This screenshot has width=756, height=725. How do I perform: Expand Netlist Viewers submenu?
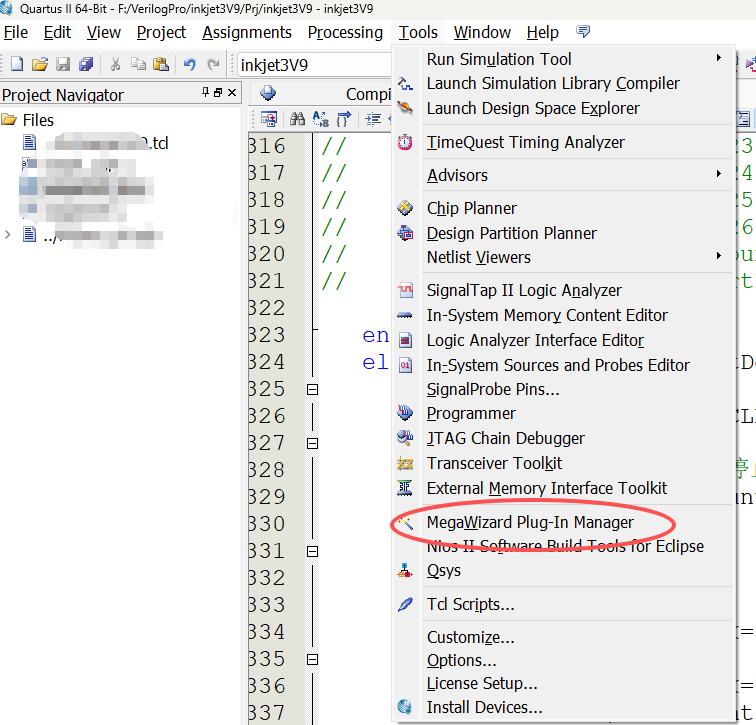tap(564, 257)
